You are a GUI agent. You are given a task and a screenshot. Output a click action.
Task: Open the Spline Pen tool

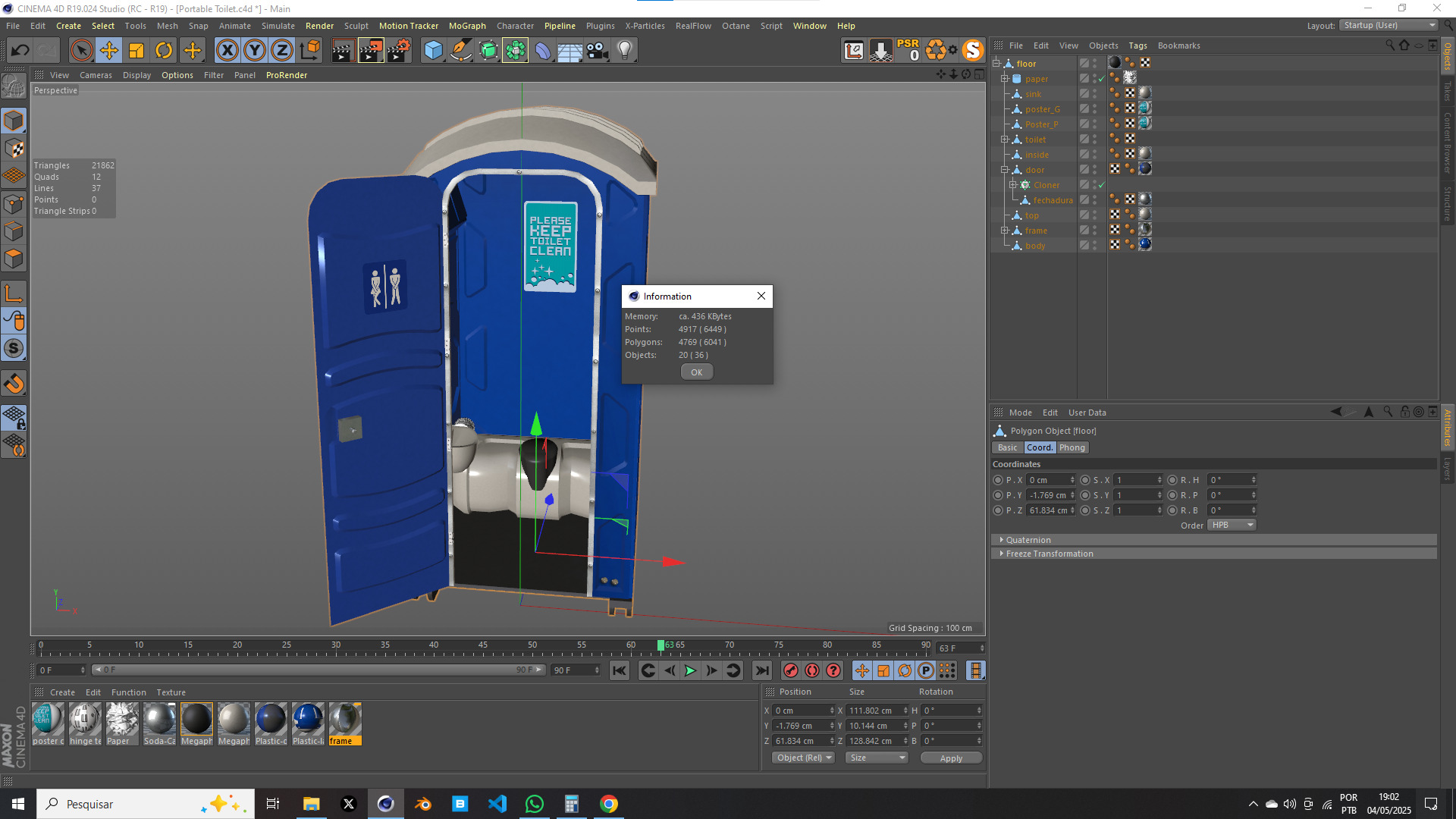point(460,51)
